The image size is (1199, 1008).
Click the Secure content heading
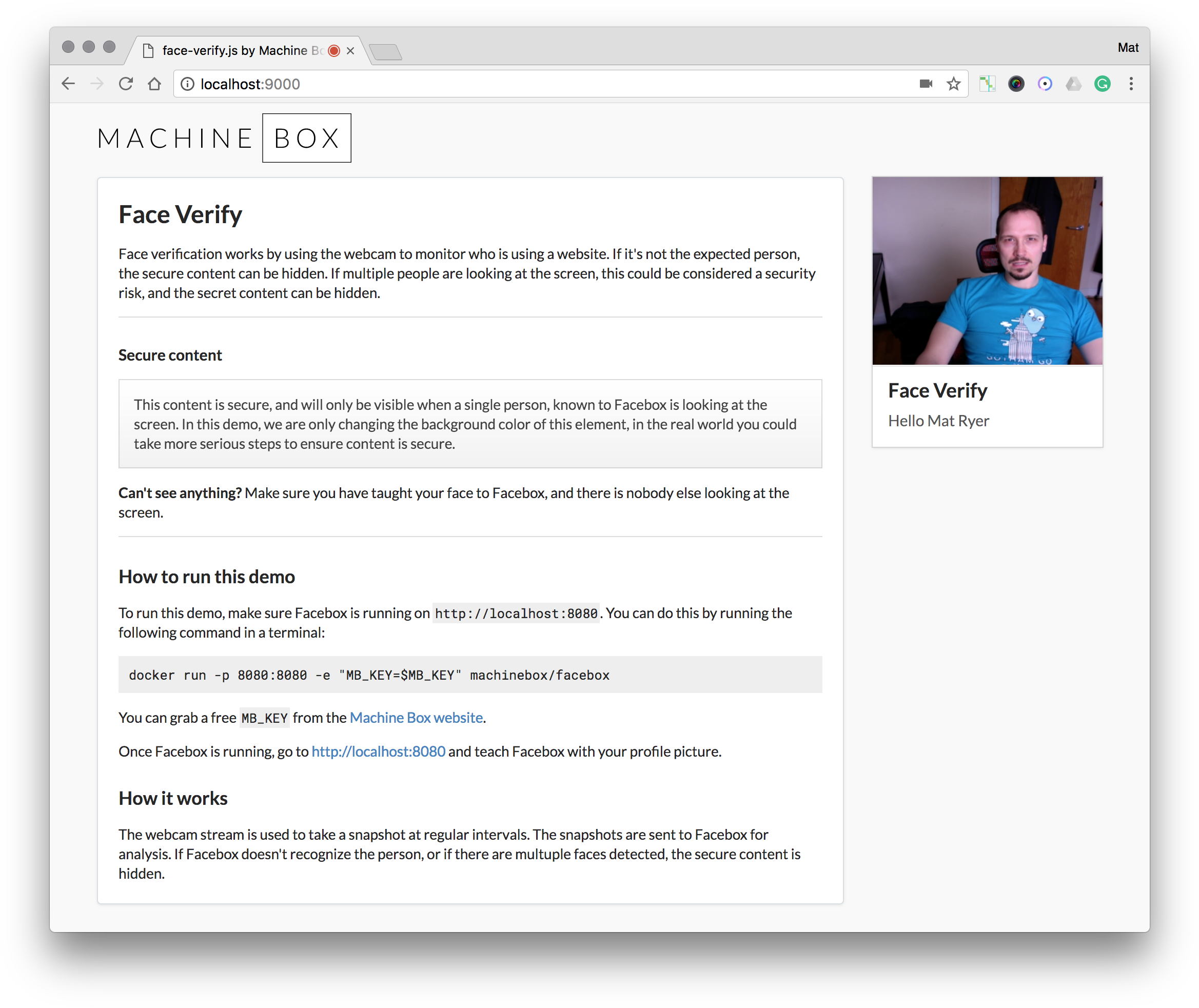(x=170, y=355)
